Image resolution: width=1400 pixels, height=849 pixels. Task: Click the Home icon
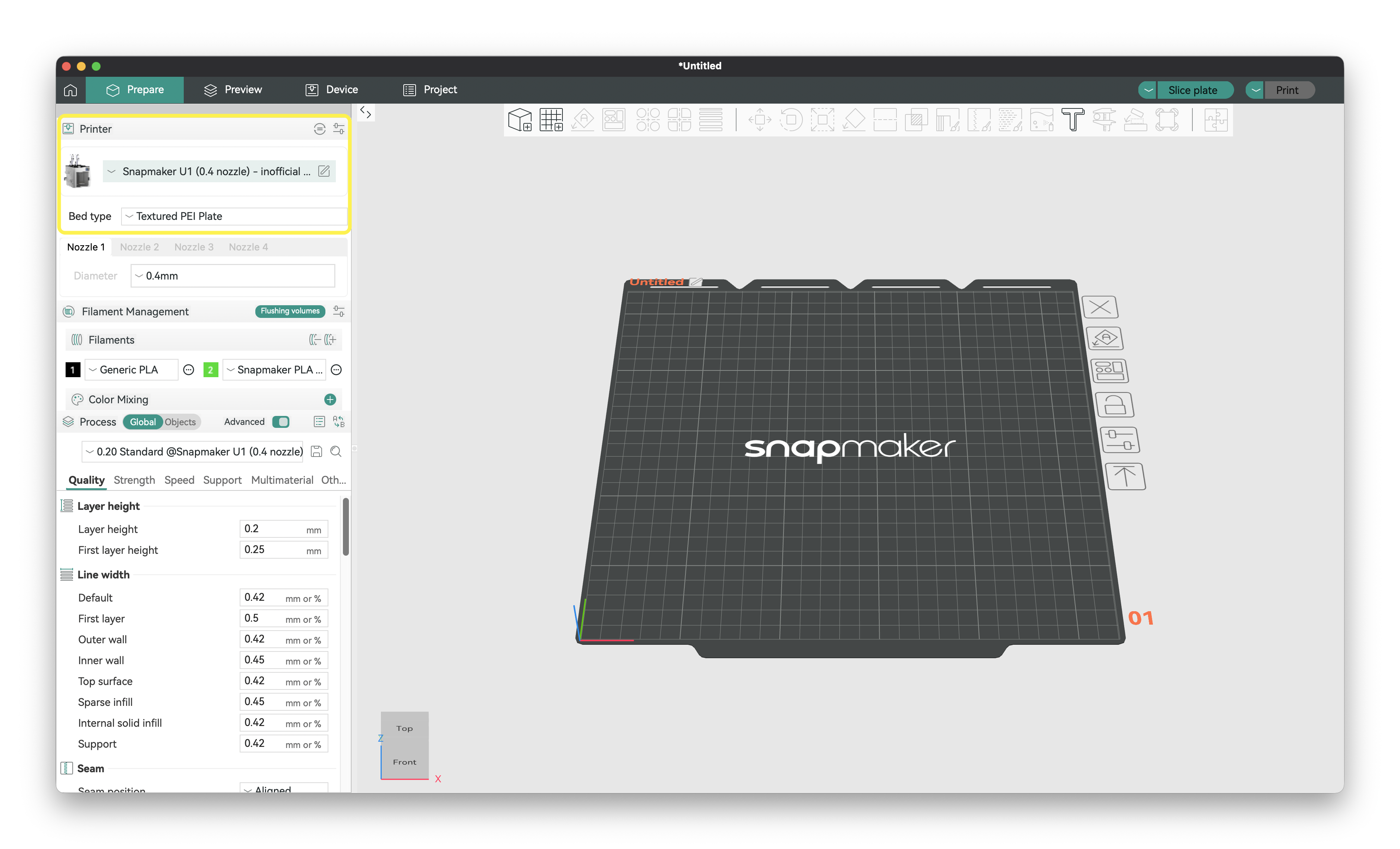click(x=70, y=90)
